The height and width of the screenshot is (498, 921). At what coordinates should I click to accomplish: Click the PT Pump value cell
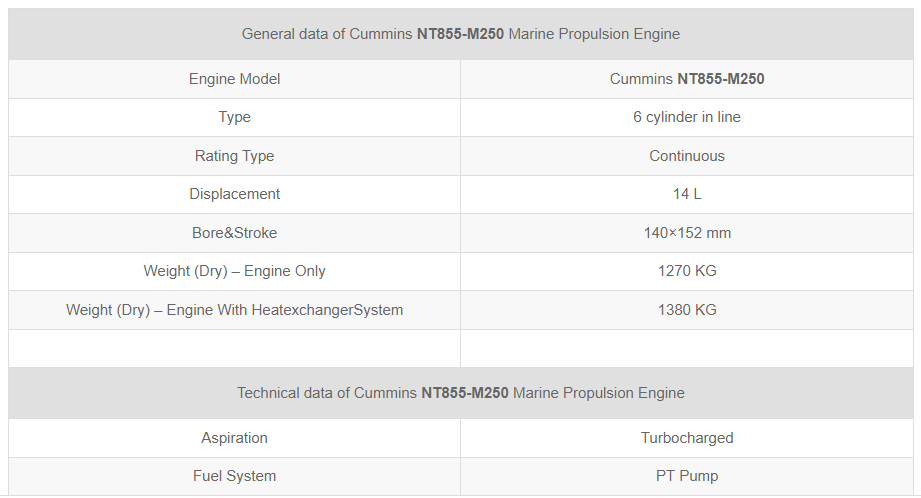pos(687,476)
